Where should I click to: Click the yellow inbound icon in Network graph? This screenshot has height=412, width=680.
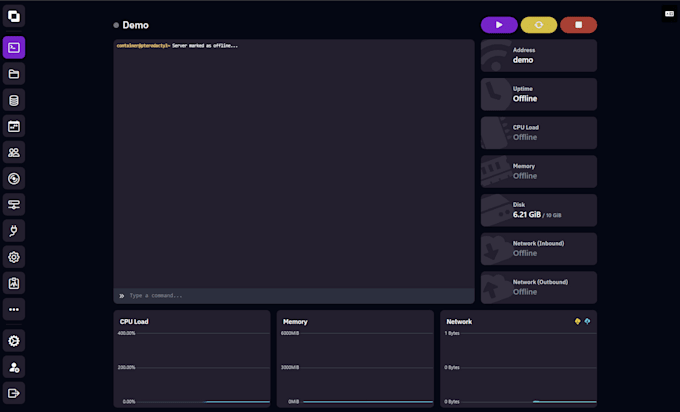click(577, 321)
